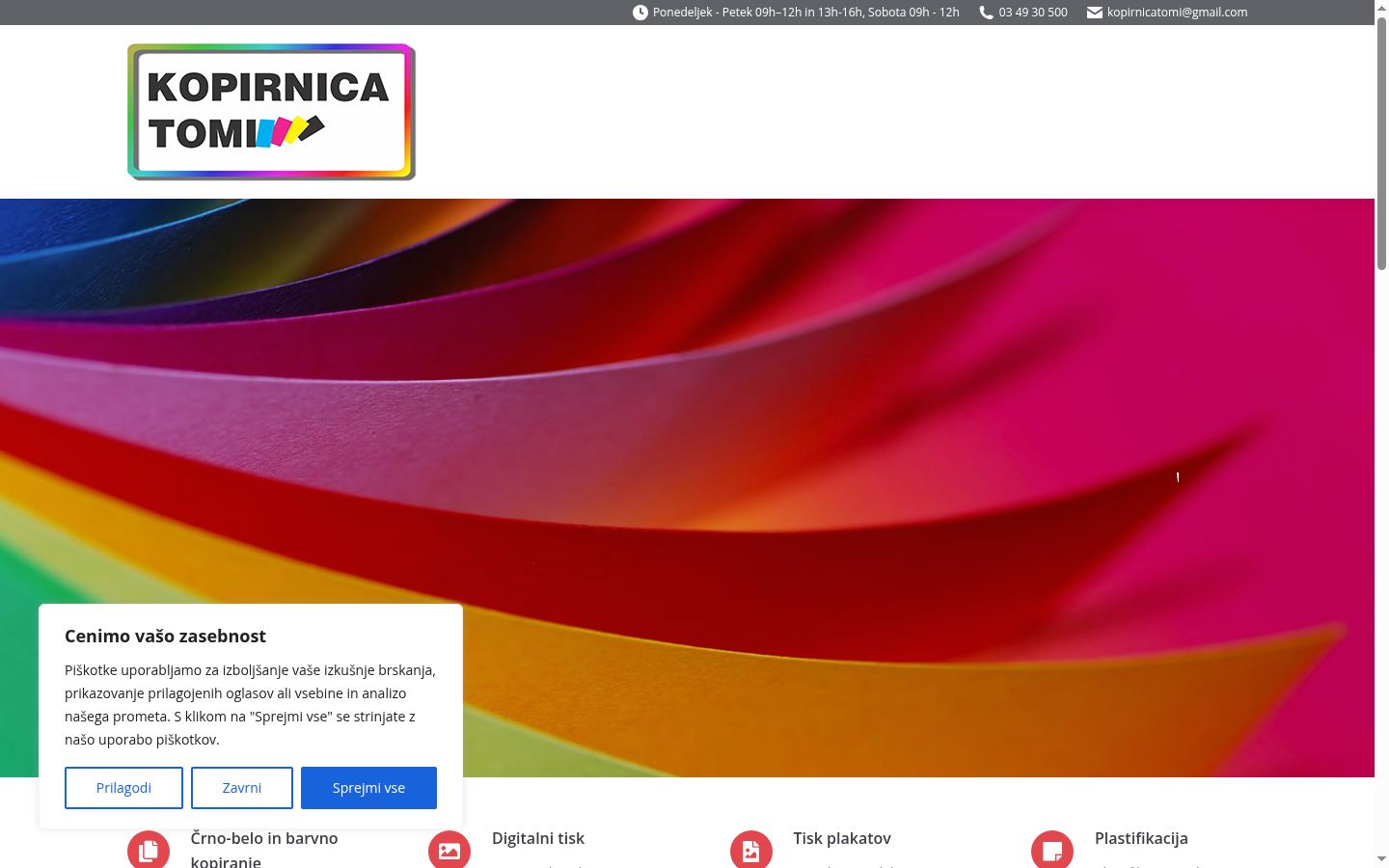The width and height of the screenshot is (1389, 868).
Task: Click the Cenimo vašo zasebnost heading
Action: [x=165, y=636]
